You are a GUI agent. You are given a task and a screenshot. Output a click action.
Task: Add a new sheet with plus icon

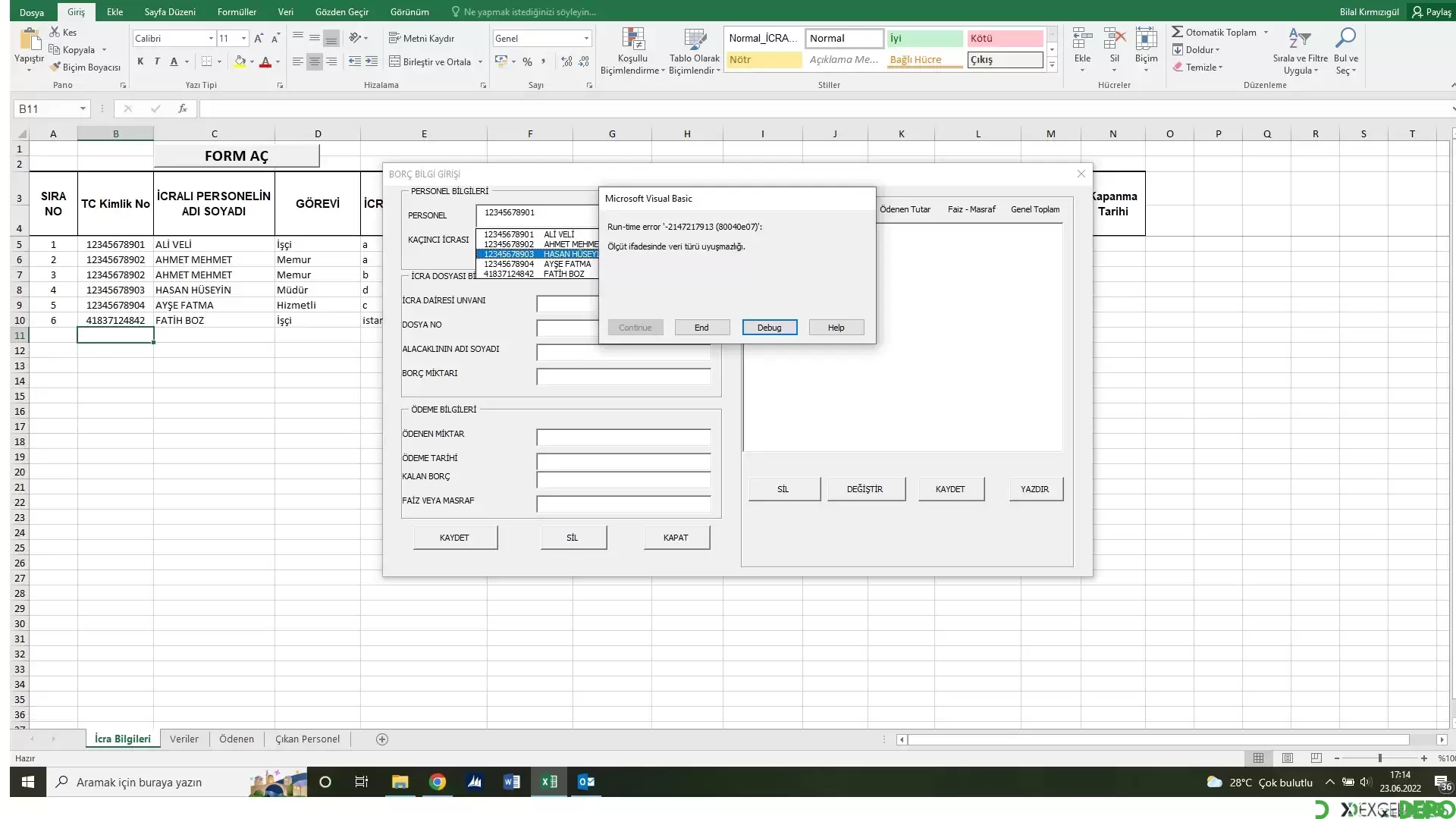(382, 739)
